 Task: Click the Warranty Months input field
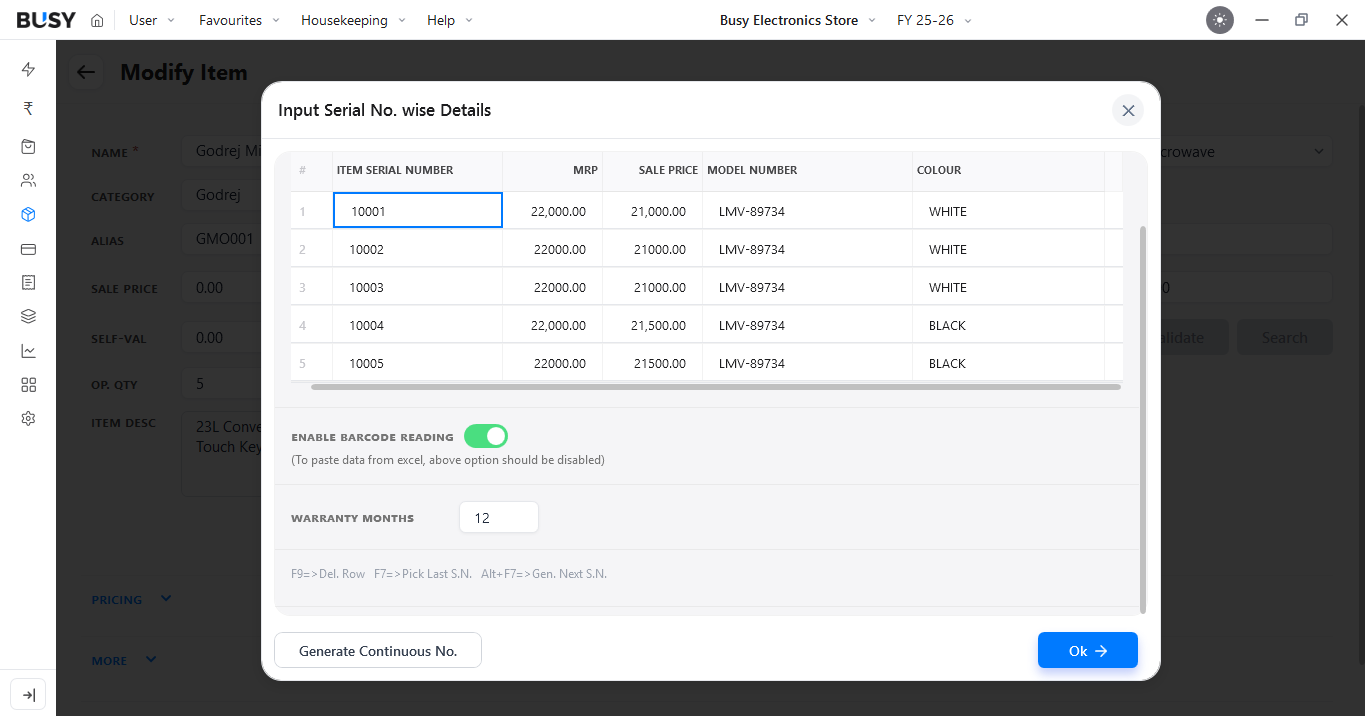(499, 518)
